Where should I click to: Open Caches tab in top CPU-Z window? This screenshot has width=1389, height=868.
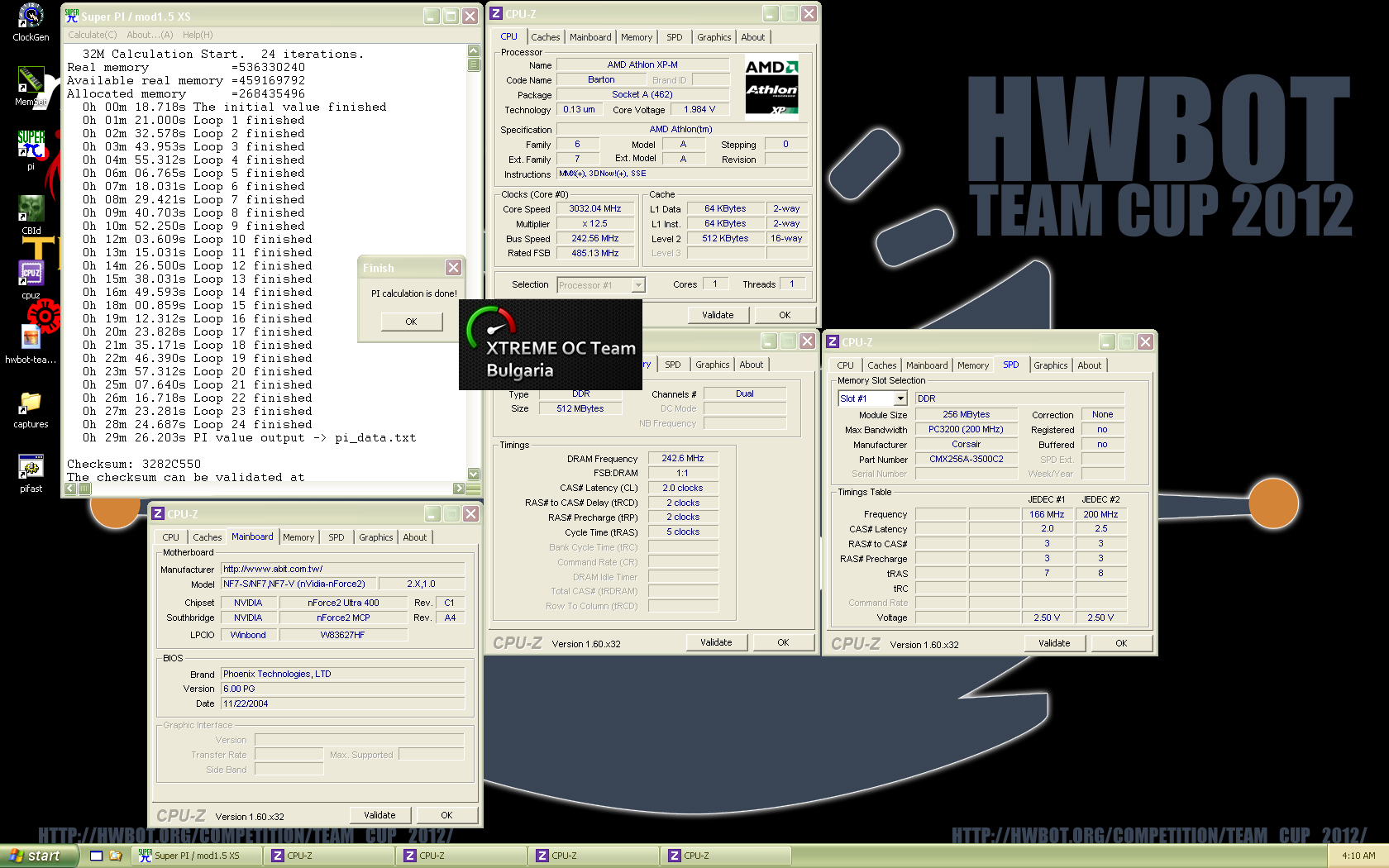tap(546, 37)
